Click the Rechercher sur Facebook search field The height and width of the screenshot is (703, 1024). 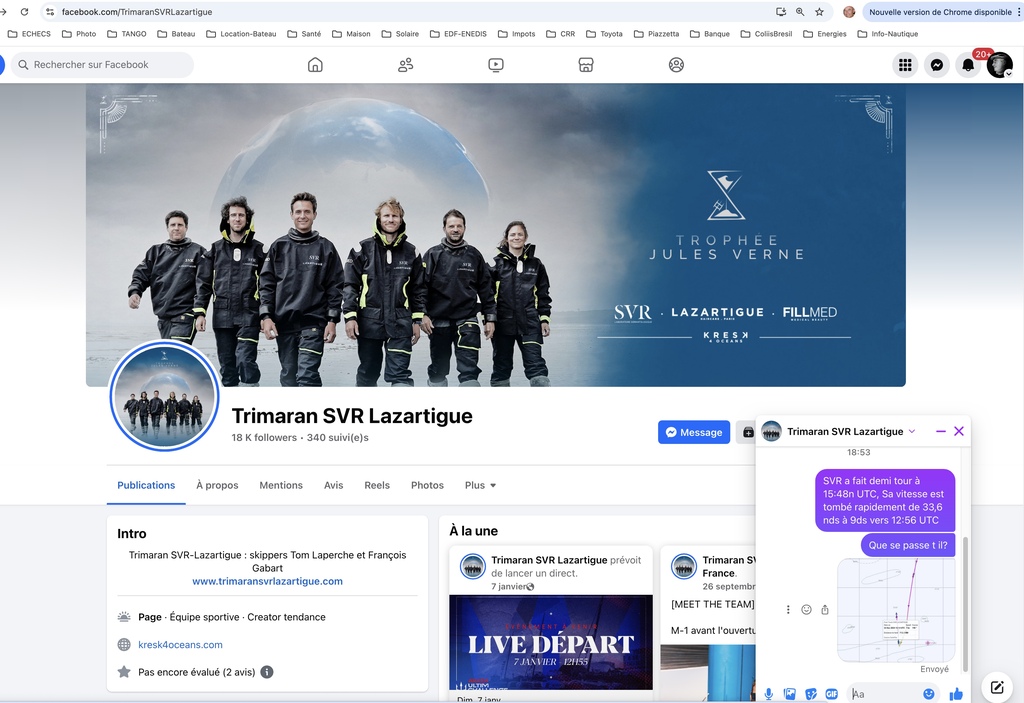[x=103, y=65]
